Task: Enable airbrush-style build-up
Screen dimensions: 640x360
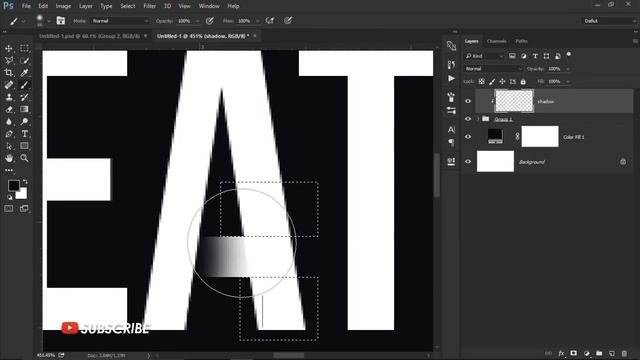Action: click(270, 21)
